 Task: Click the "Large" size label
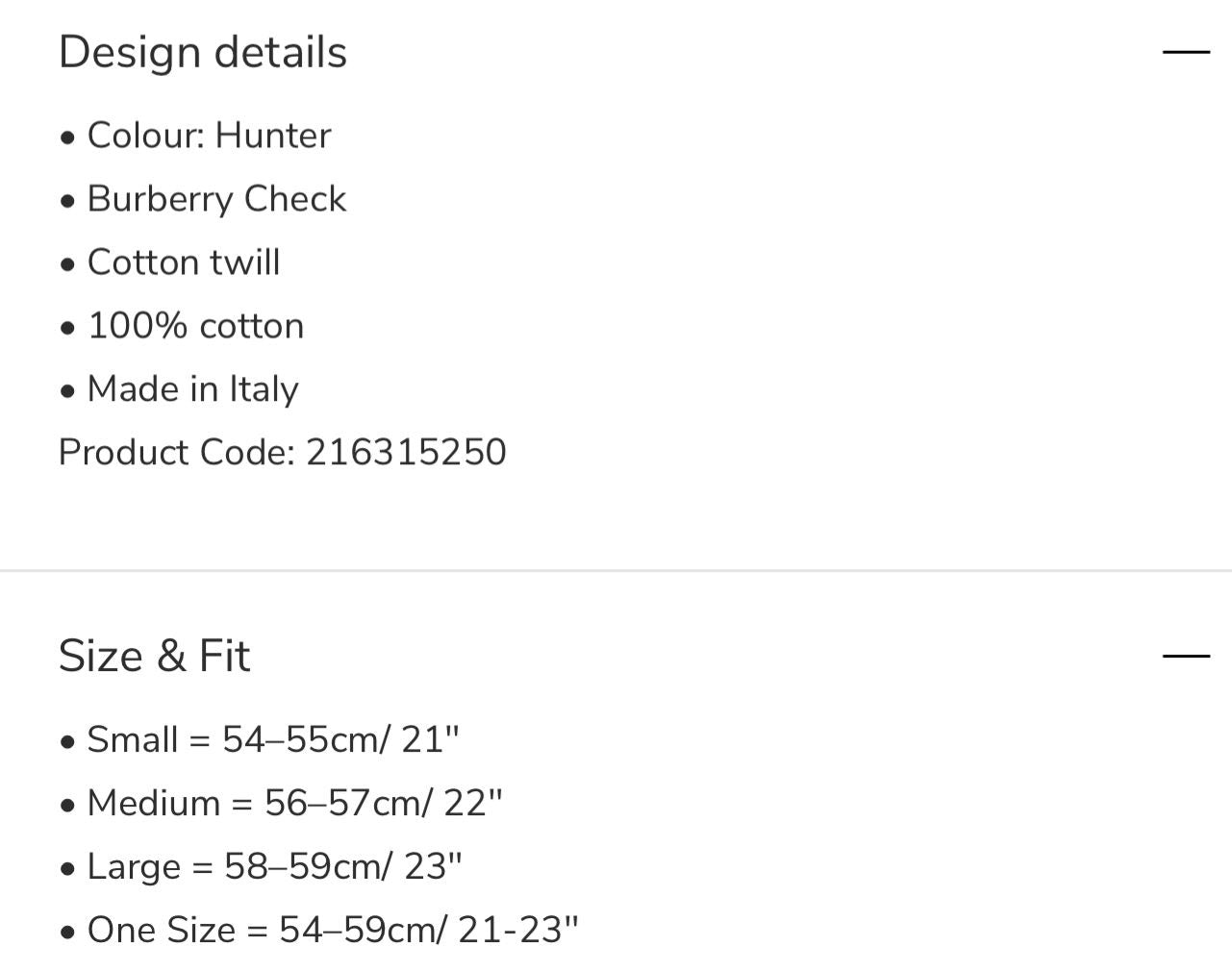pyautogui.click(x=134, y=867)
